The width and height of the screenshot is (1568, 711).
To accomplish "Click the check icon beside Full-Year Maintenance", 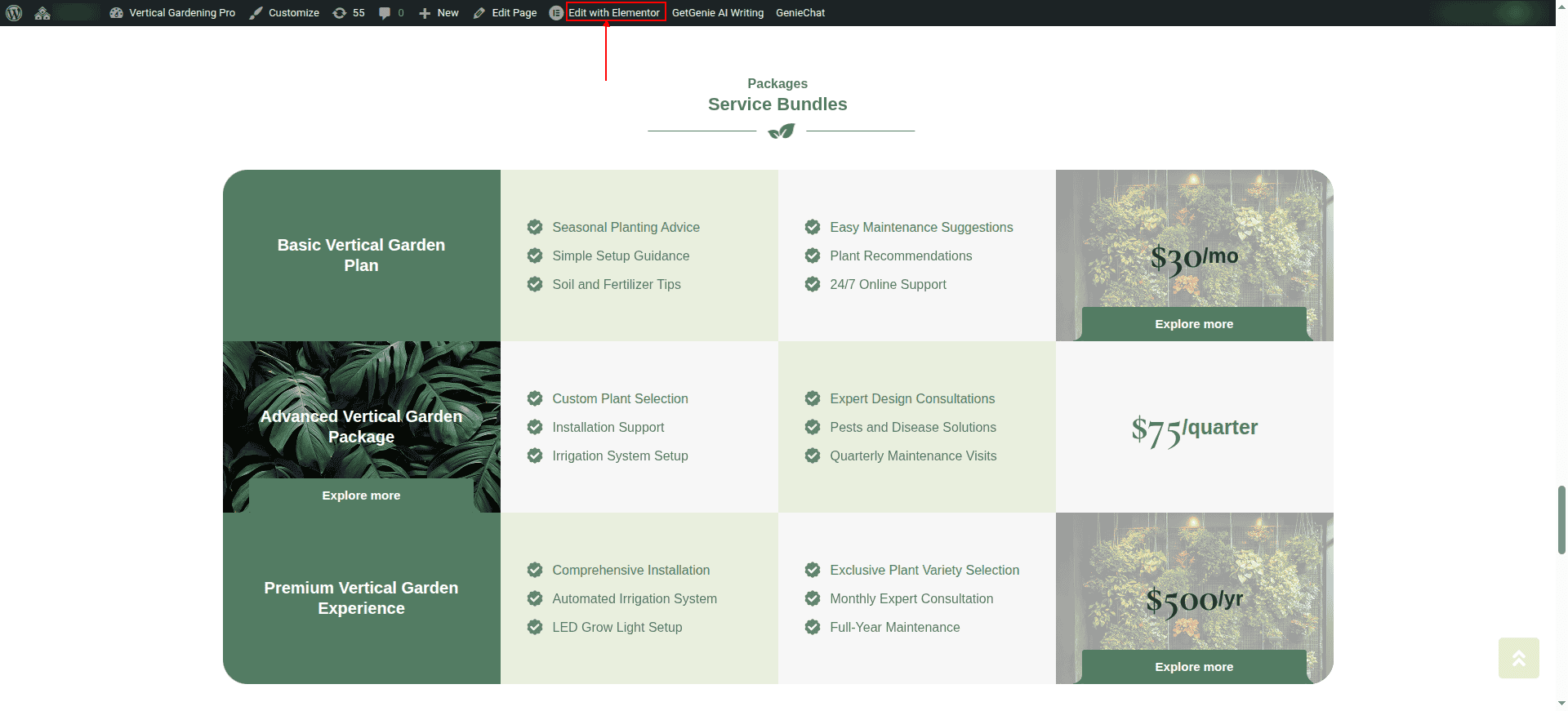I will (x=813, y=627).
